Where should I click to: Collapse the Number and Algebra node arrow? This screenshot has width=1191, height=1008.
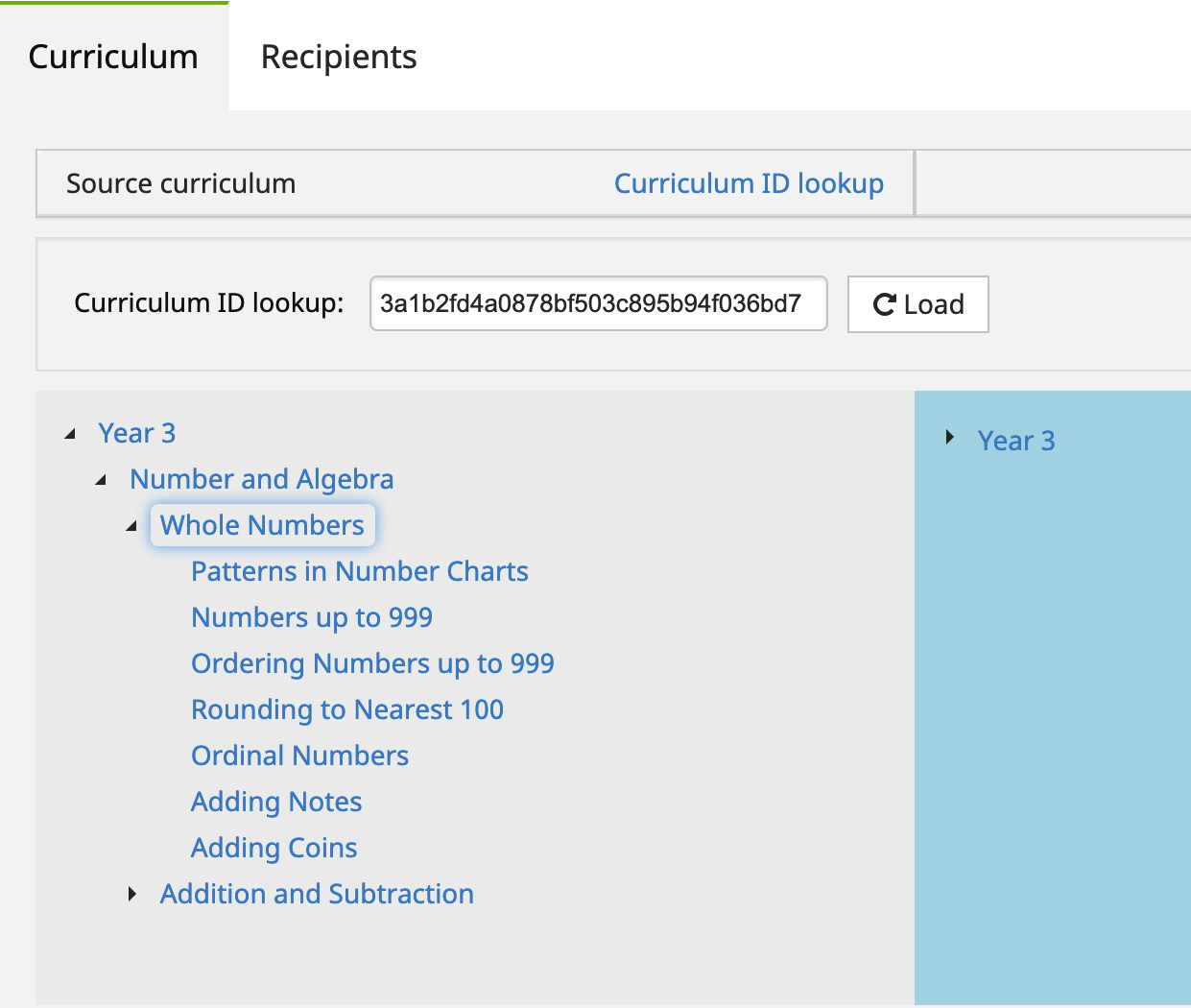101,480
